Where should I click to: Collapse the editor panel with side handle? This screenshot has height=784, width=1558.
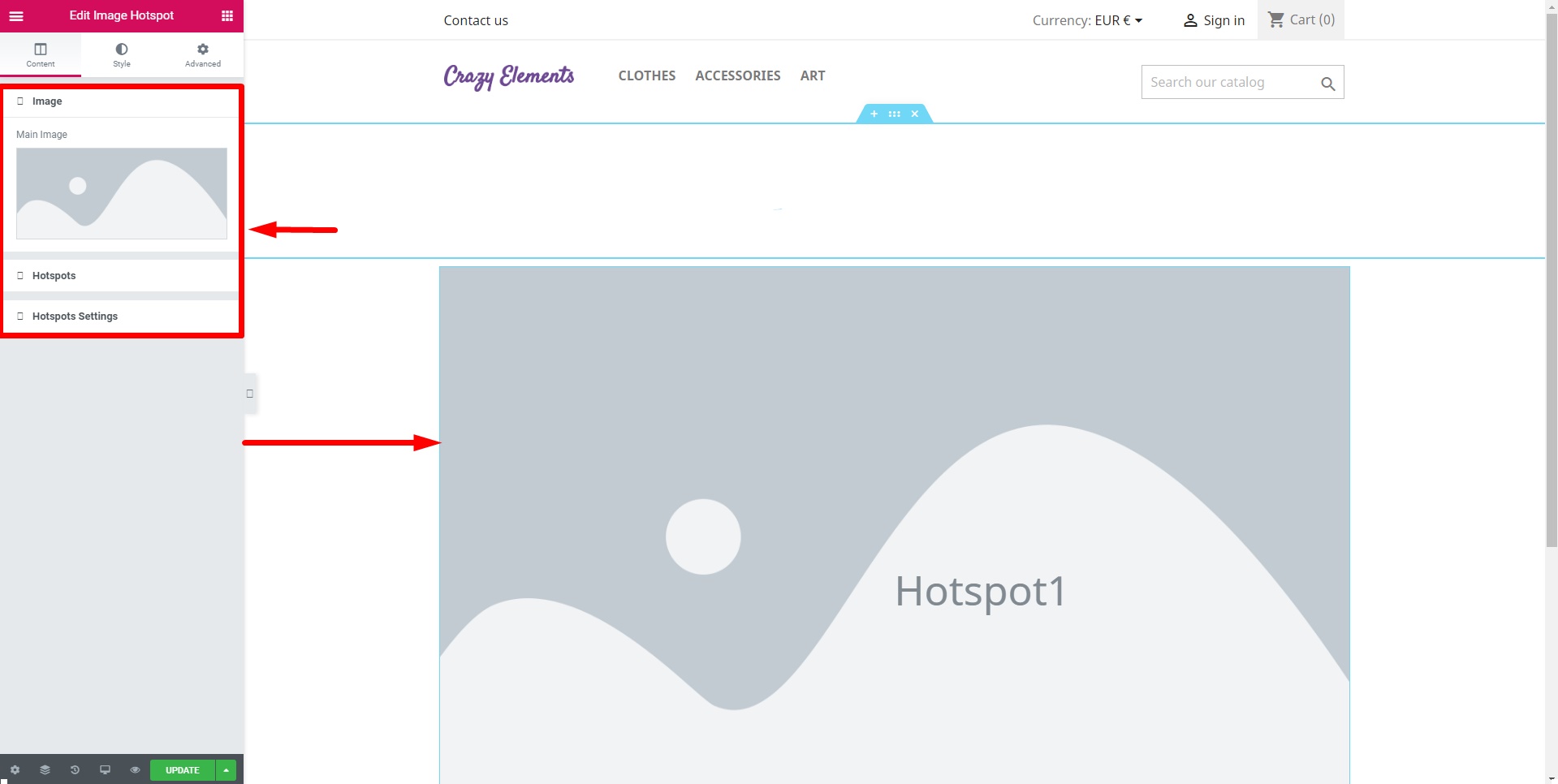coord(250,394)
